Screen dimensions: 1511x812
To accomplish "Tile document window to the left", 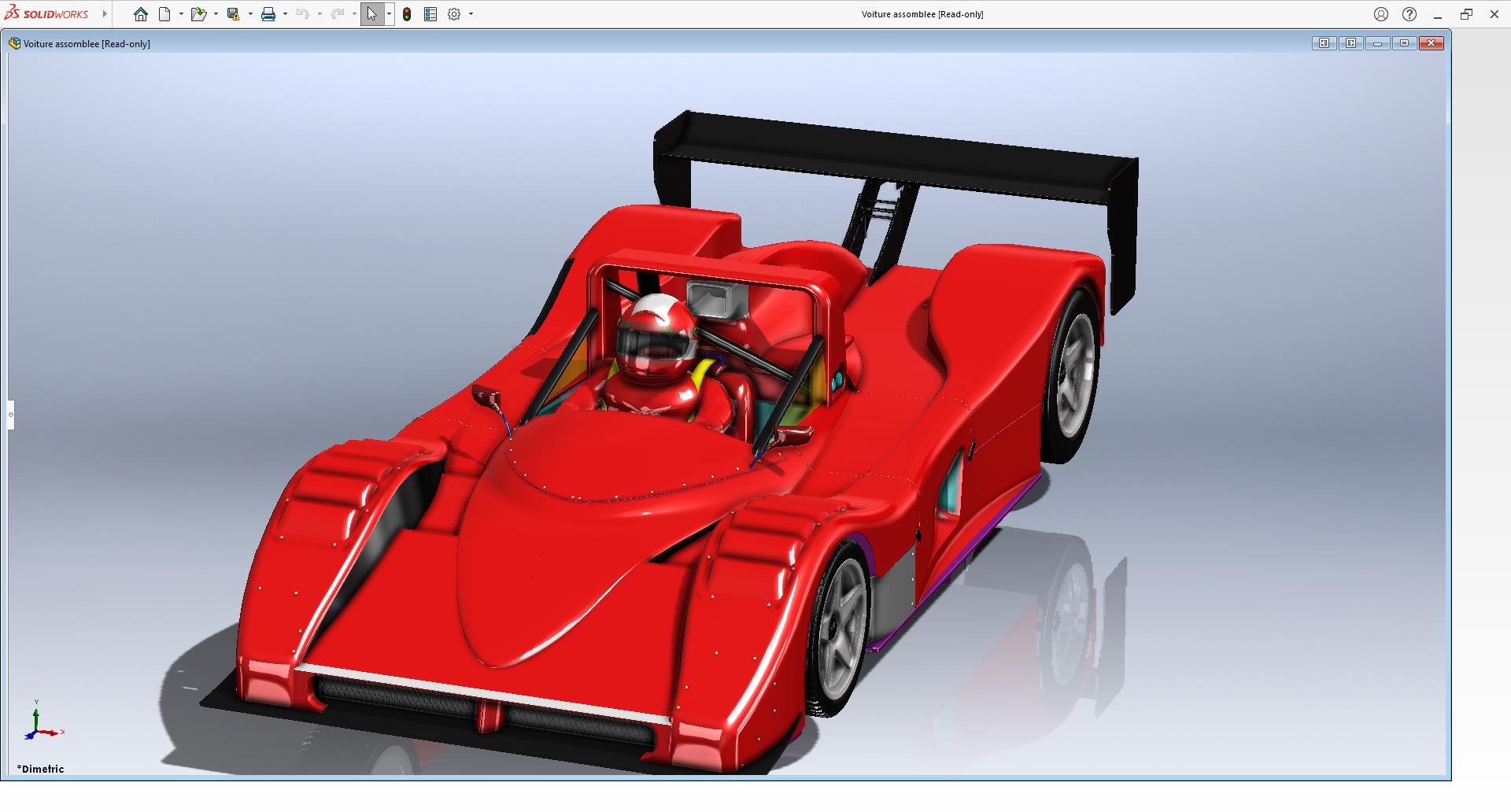I will pos(1324,43).
